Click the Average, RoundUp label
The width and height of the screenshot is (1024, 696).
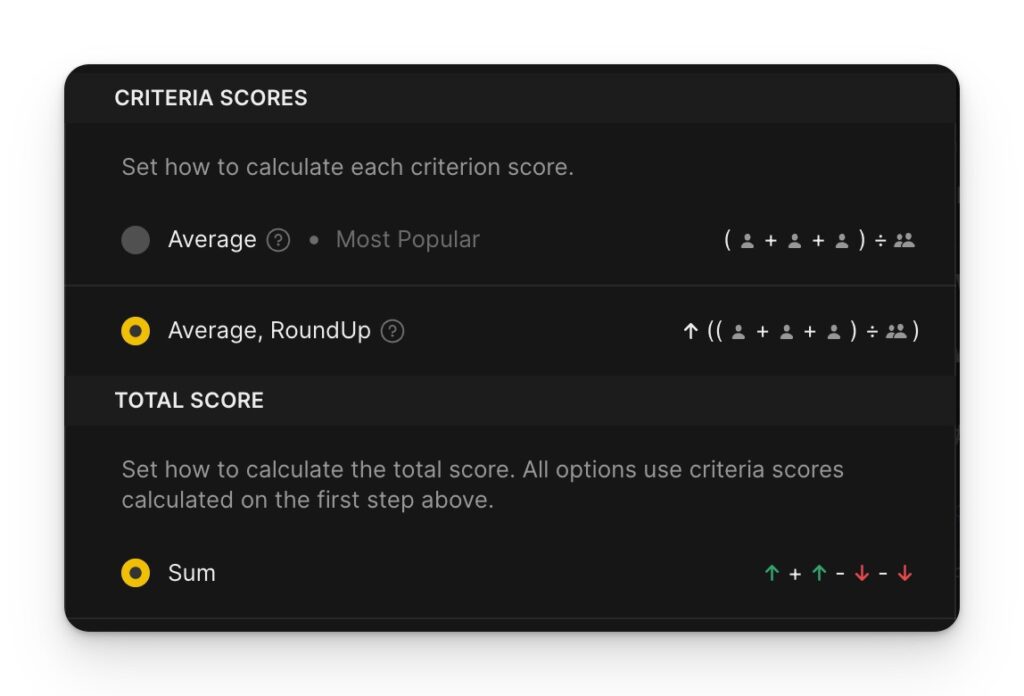click(269, 331)
